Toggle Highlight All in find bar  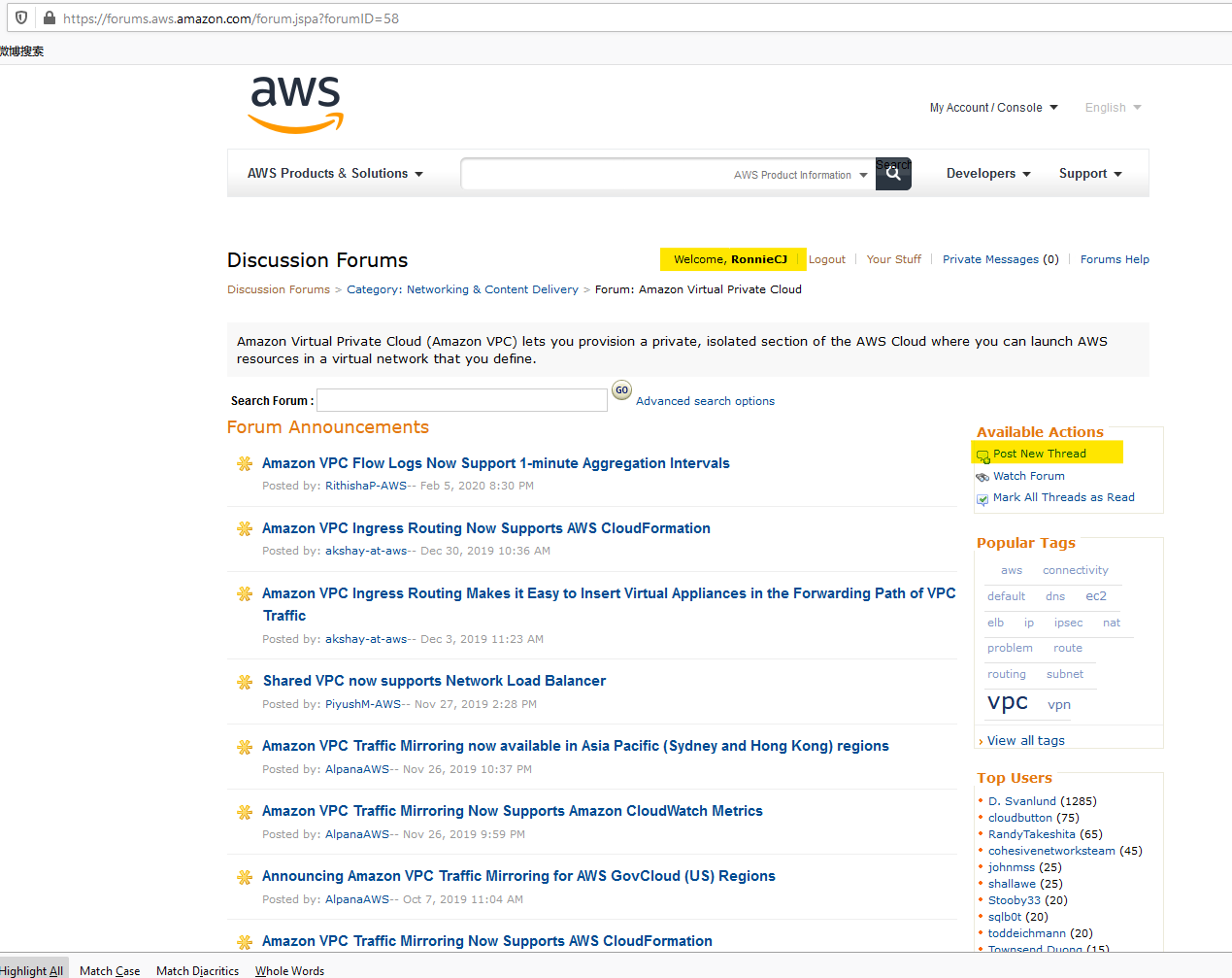(31, 970)
